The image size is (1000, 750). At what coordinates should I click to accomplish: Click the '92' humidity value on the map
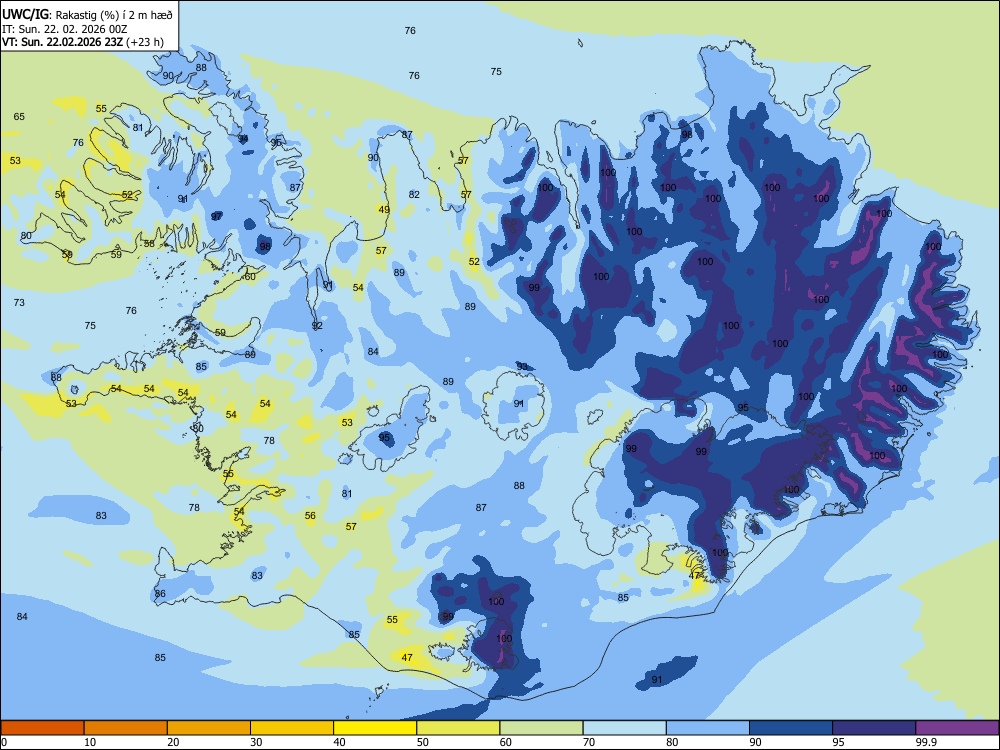[x=317, y=326]
